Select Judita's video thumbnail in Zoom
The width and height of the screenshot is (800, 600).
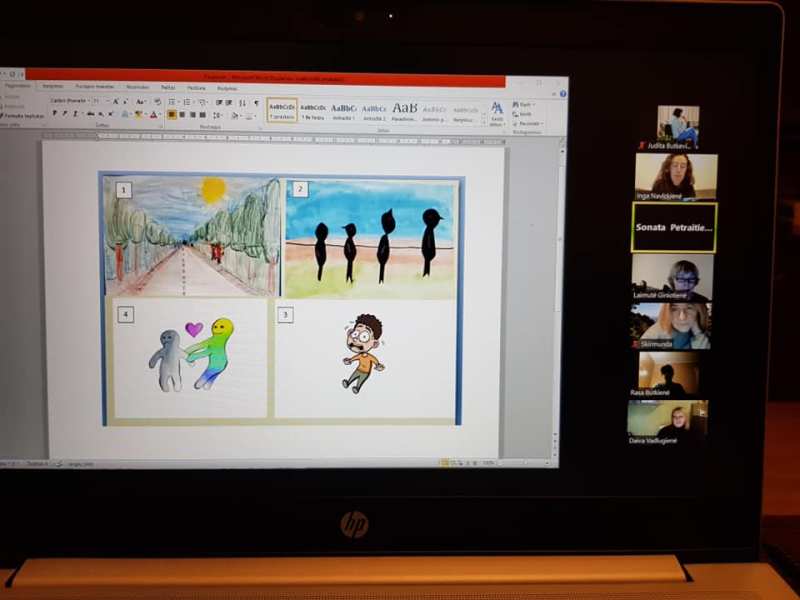click(x=678, y=127)
